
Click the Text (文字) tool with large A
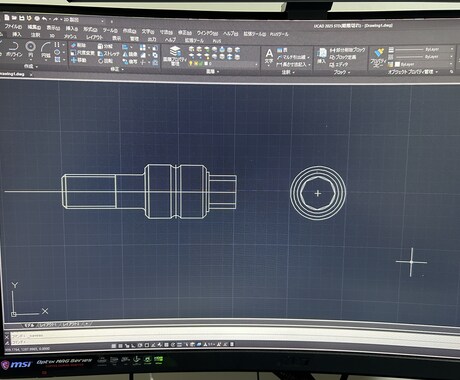click(x=269, y=56)
